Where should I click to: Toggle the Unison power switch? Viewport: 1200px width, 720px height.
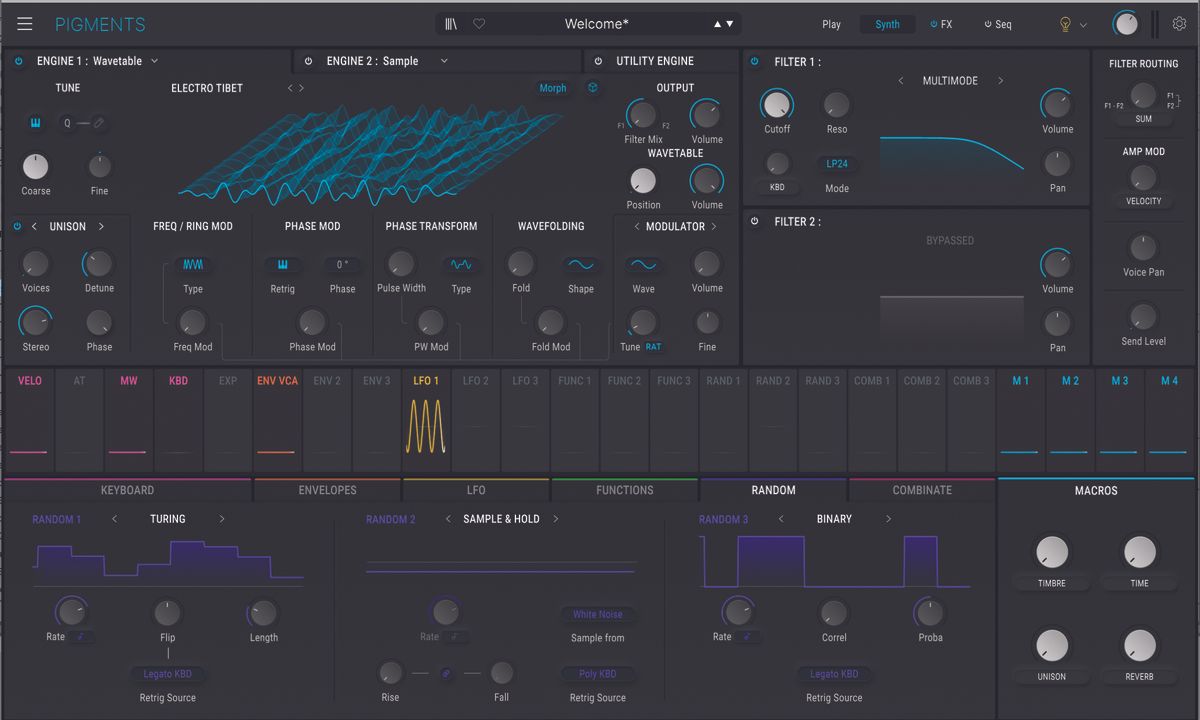point(17,226)
